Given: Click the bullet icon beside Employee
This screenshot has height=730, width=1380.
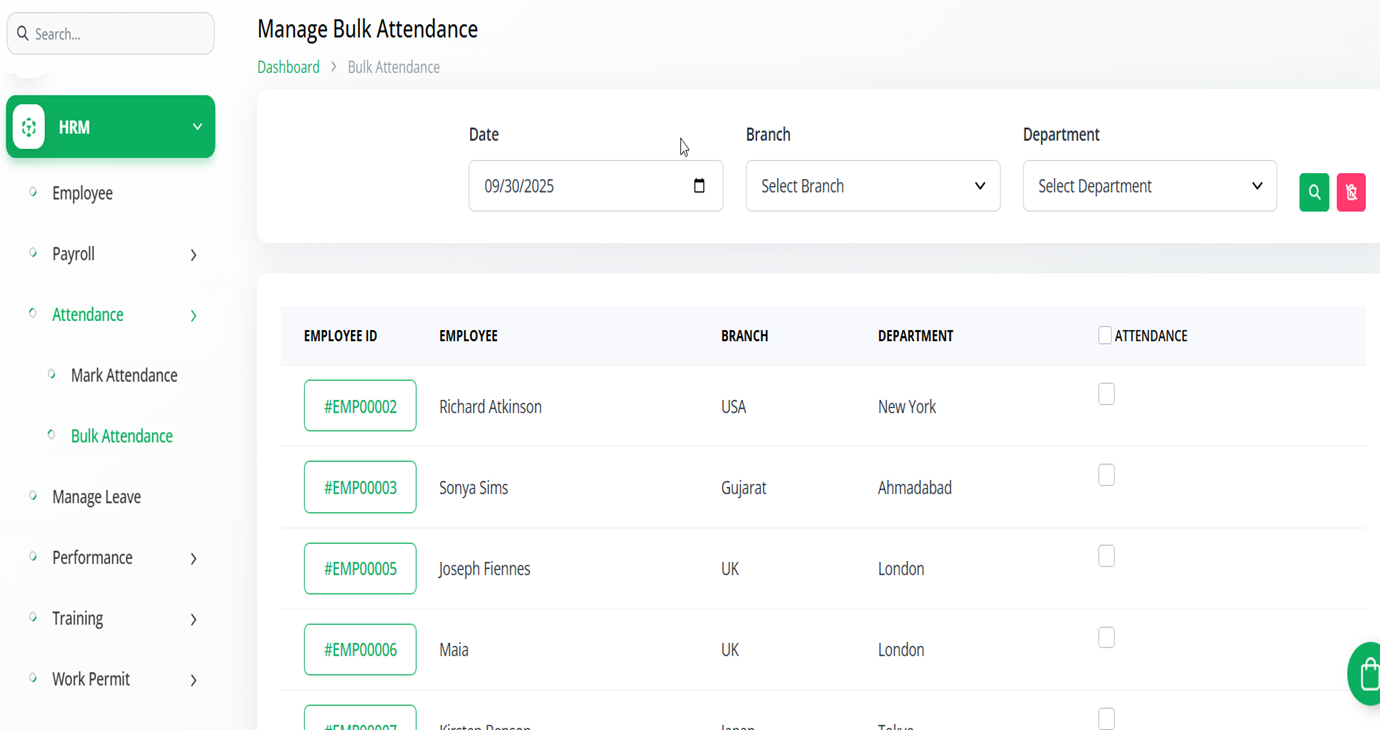Looking at the screenshot, I should click(x=33, y=192).
